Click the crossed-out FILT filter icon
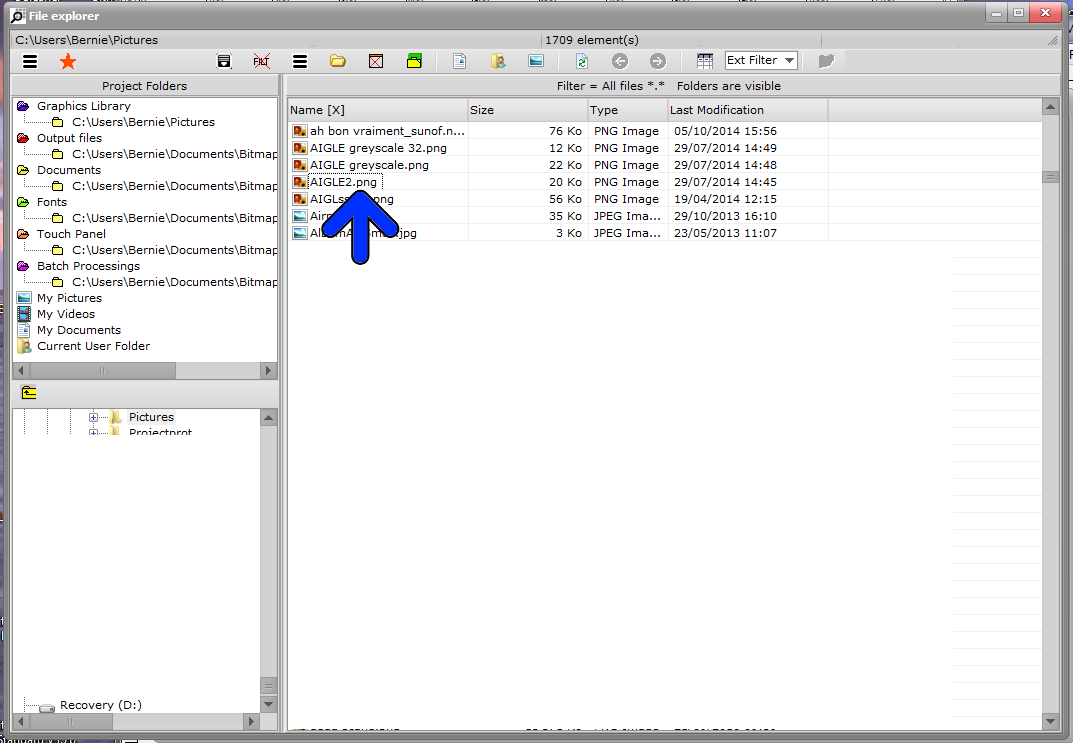The width and height of the screenshot is (1073, 743). coord(261,62)
